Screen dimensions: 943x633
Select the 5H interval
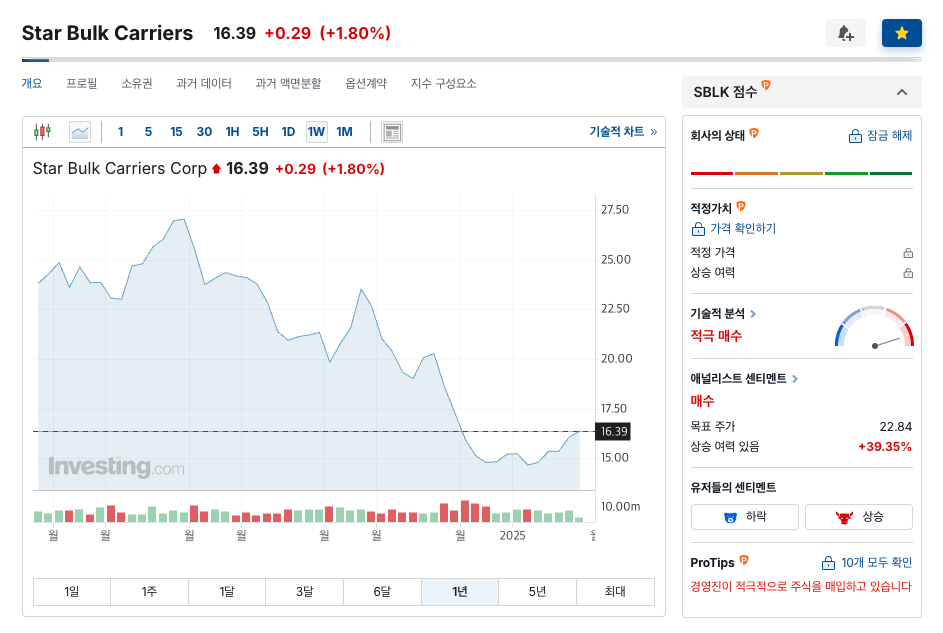pyautogui.click(x=260, y=132)
